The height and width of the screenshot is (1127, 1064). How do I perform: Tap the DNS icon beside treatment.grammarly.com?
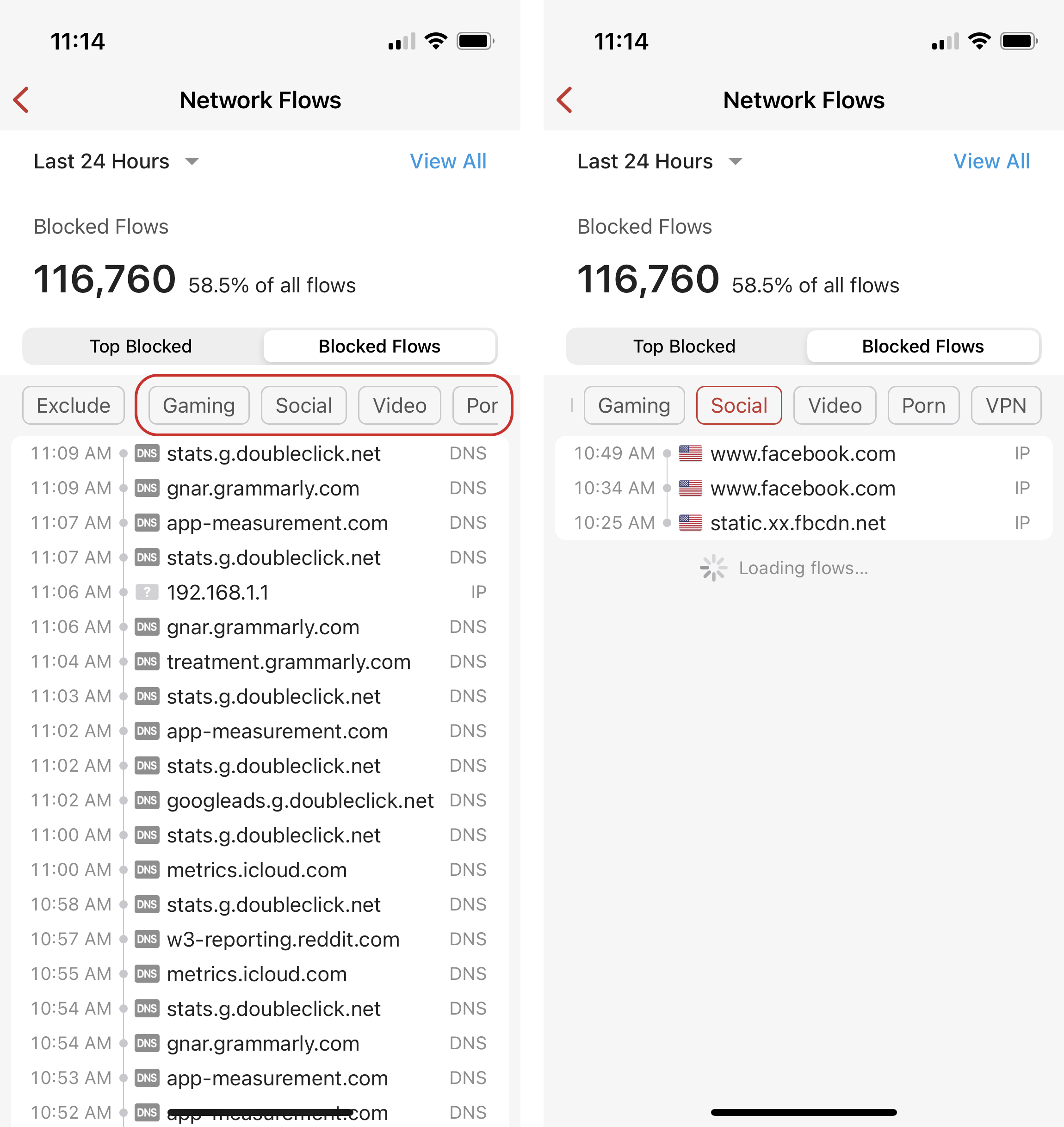click(147, 662)
